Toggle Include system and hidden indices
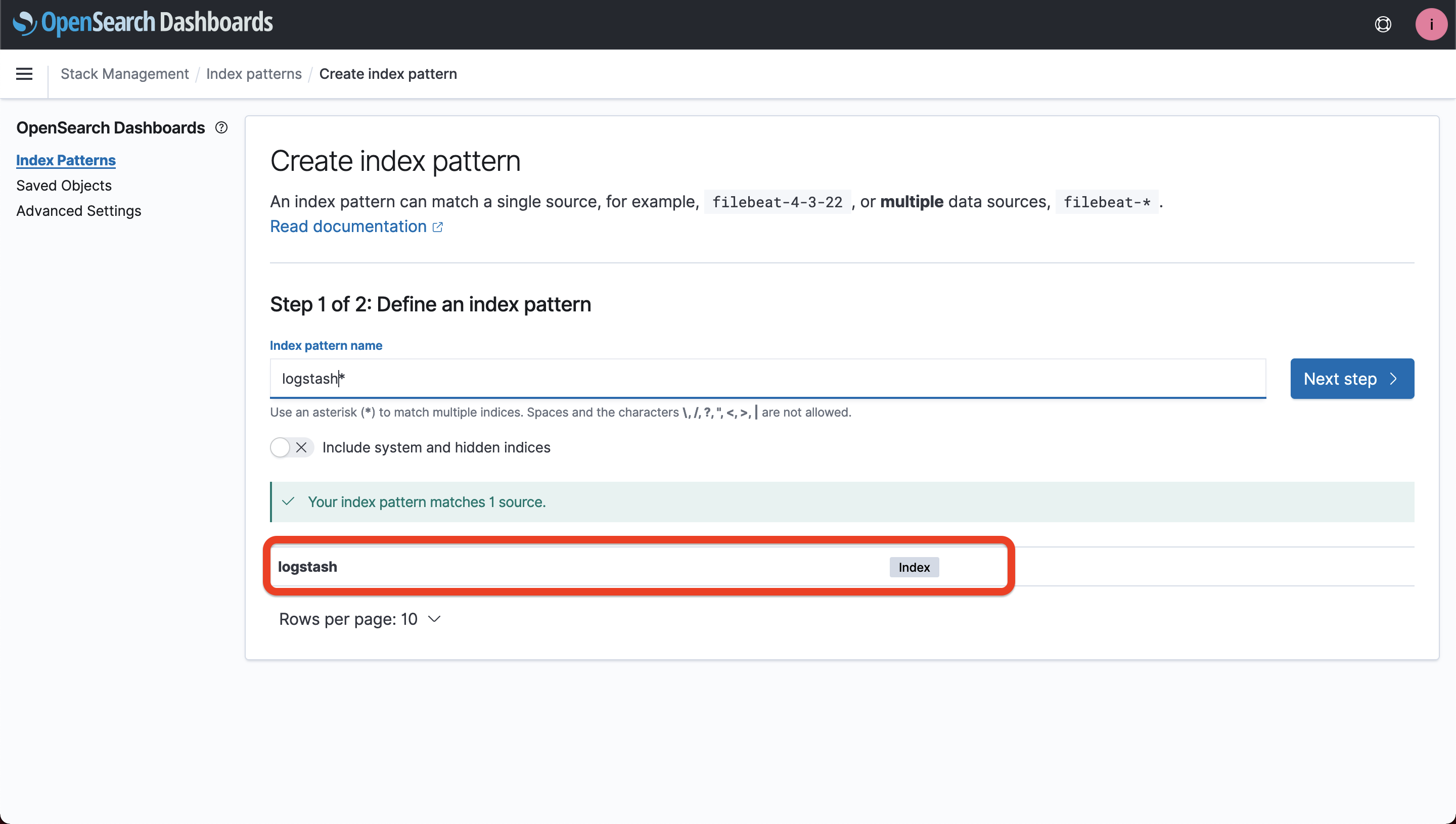The image size is (1456, 824). point(291,447)
